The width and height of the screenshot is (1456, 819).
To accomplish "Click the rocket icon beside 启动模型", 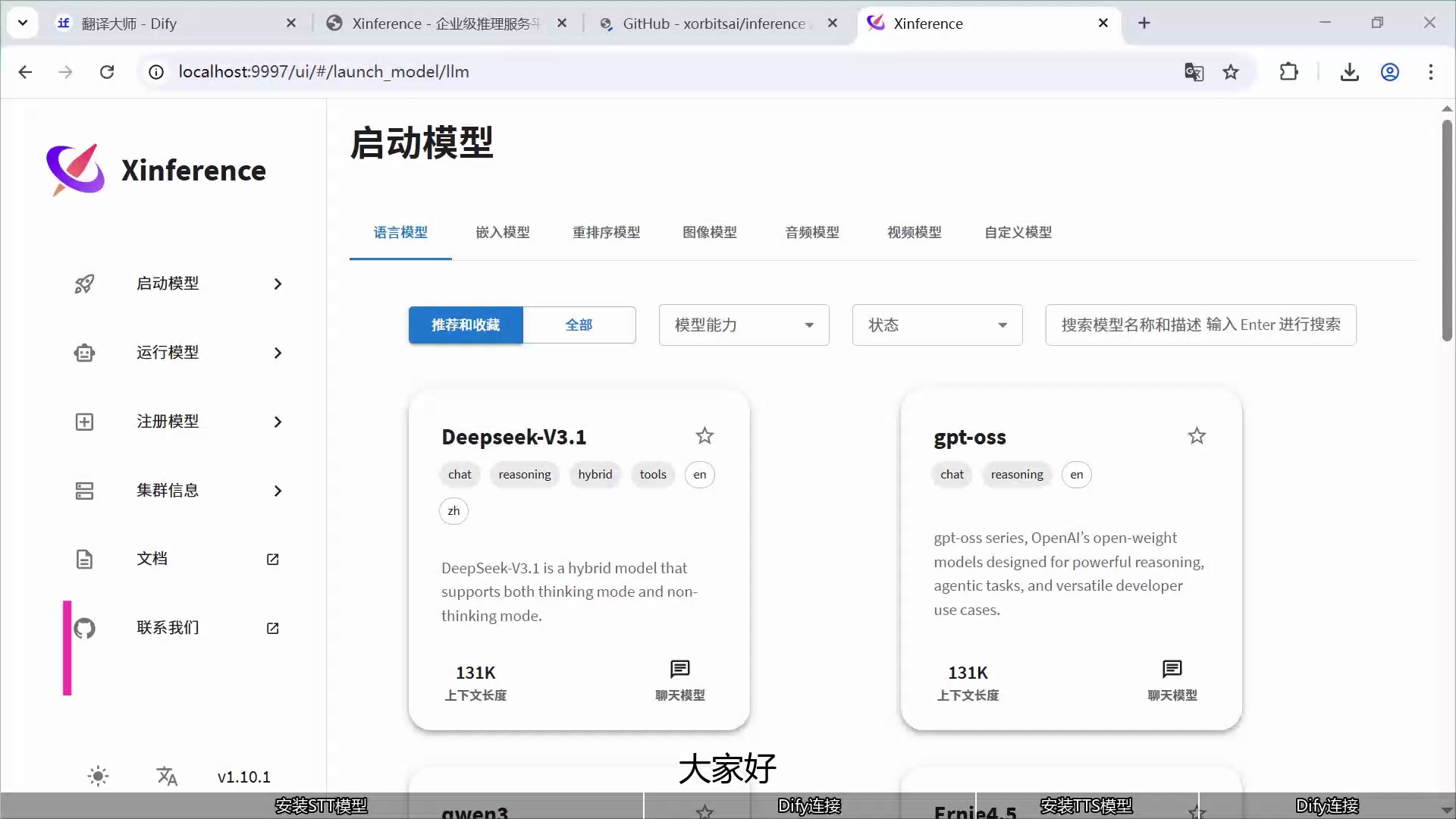I will pyautogui.click(x=84, y=284).
